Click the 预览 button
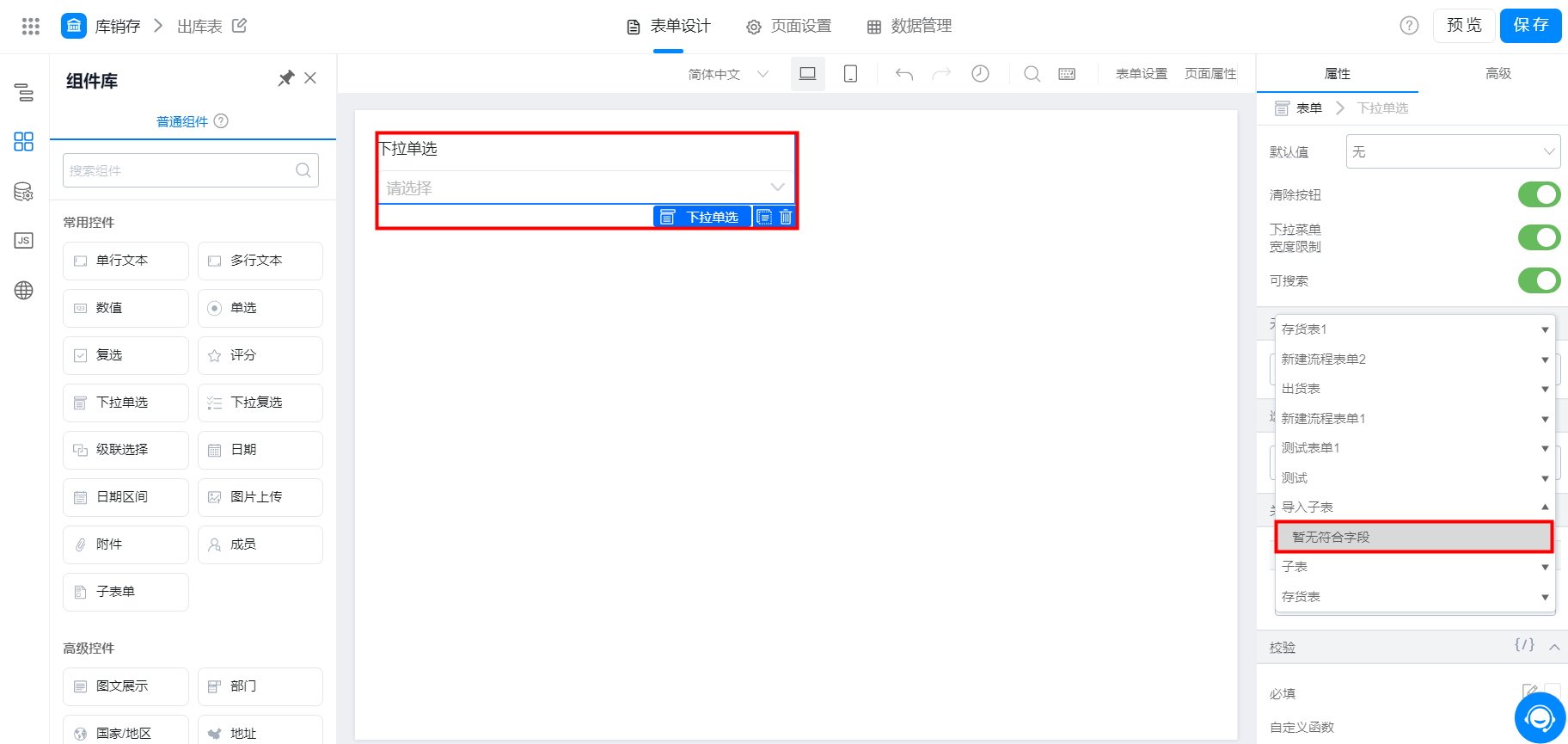This screenshot has height=744, width=1568. (1464, 26)
